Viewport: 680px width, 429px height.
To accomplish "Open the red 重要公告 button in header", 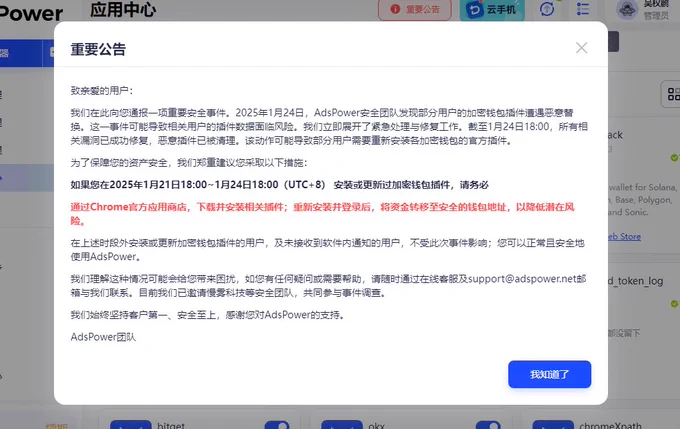I will click(415, 9).
